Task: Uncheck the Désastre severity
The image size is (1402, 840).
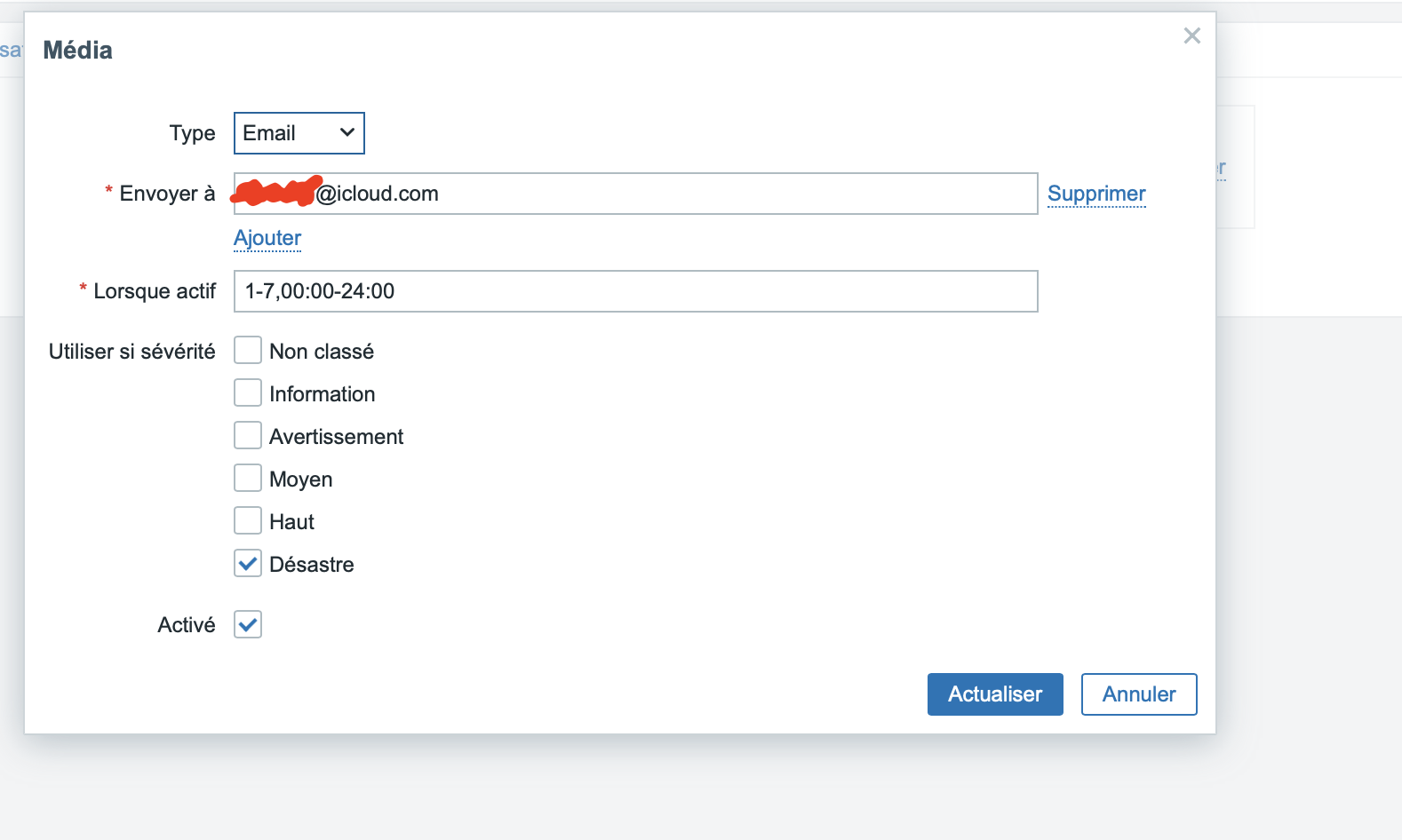Action: [247, 563]
